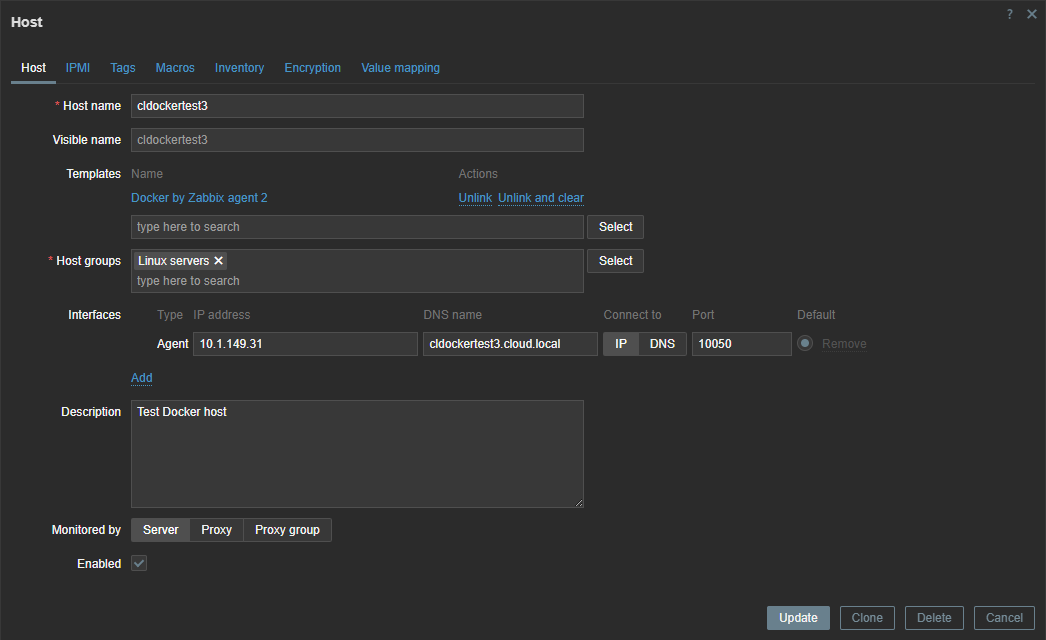Toggle the Enabled checkbox
This screenshot has width=1046, height=640.
[138, 563]
